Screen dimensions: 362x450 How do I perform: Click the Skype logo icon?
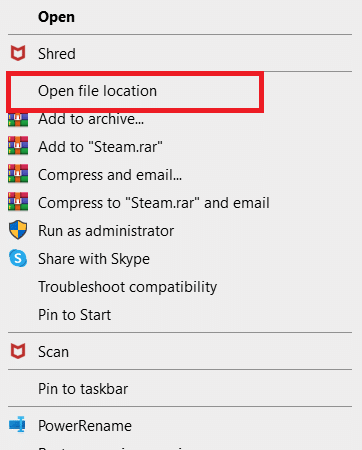18,258
